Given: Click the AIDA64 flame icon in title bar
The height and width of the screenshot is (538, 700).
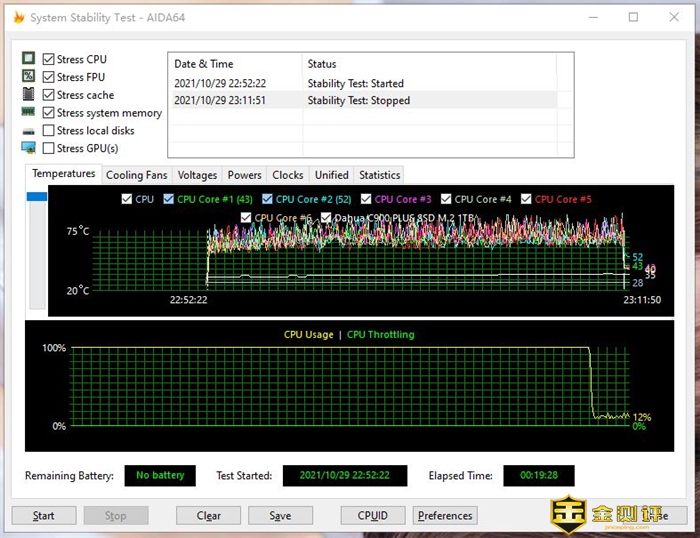Looking at the screenshot, I should 18,18.
